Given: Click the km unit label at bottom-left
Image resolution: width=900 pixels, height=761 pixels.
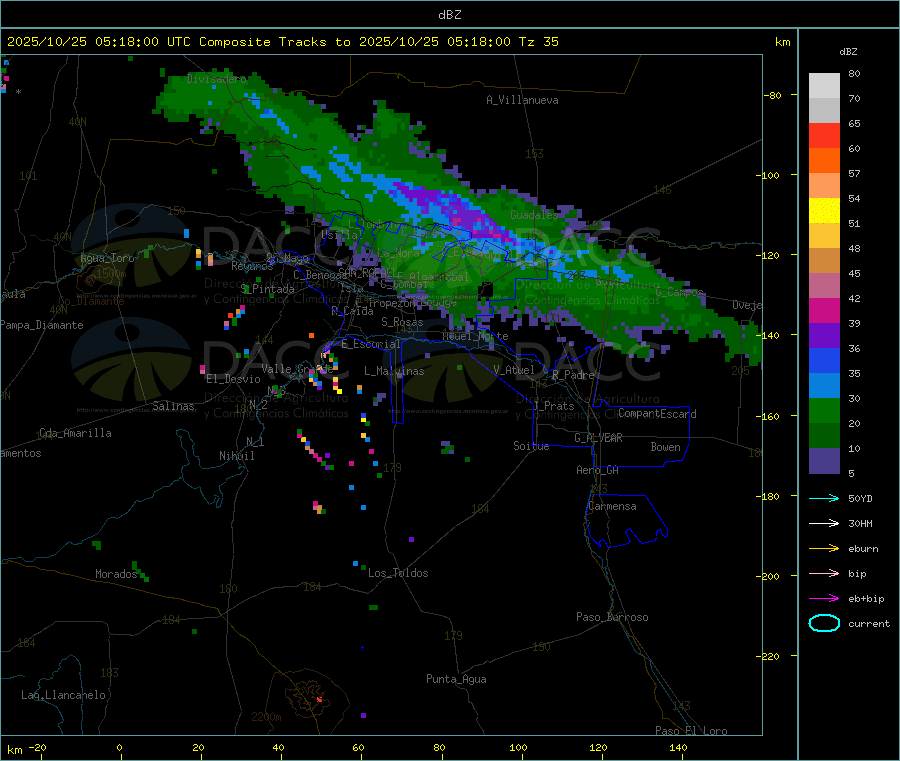Looking at the screenshot, I should coord(14,750).
